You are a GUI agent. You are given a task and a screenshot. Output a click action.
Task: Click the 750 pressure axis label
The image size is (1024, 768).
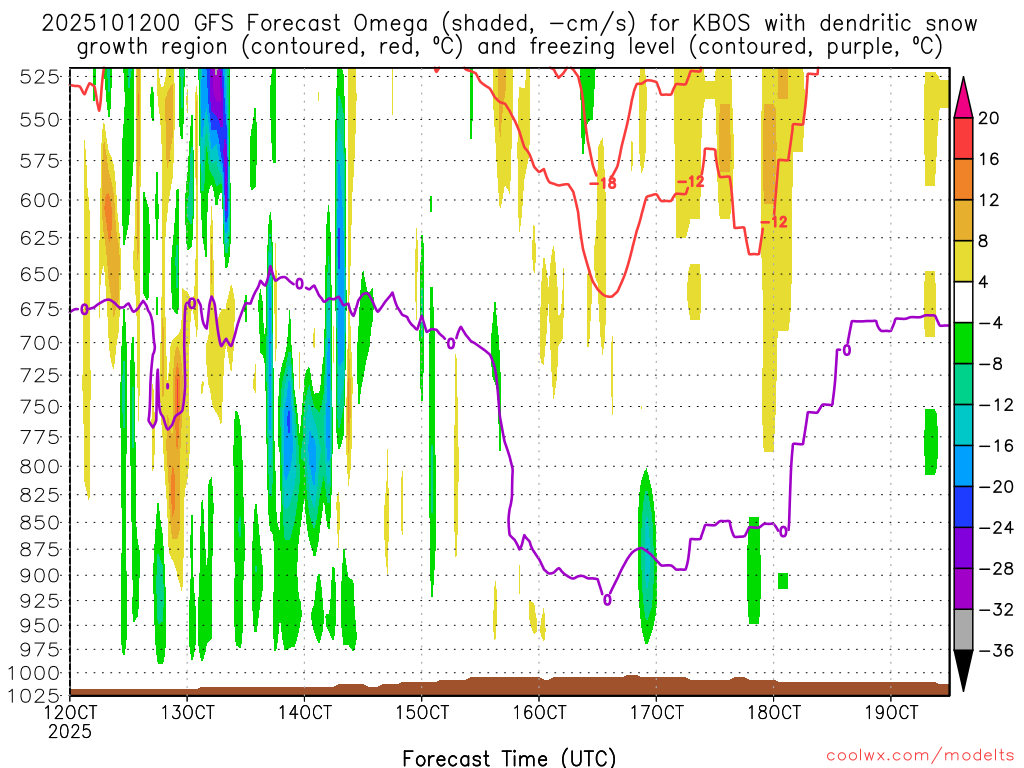(40, 407)
